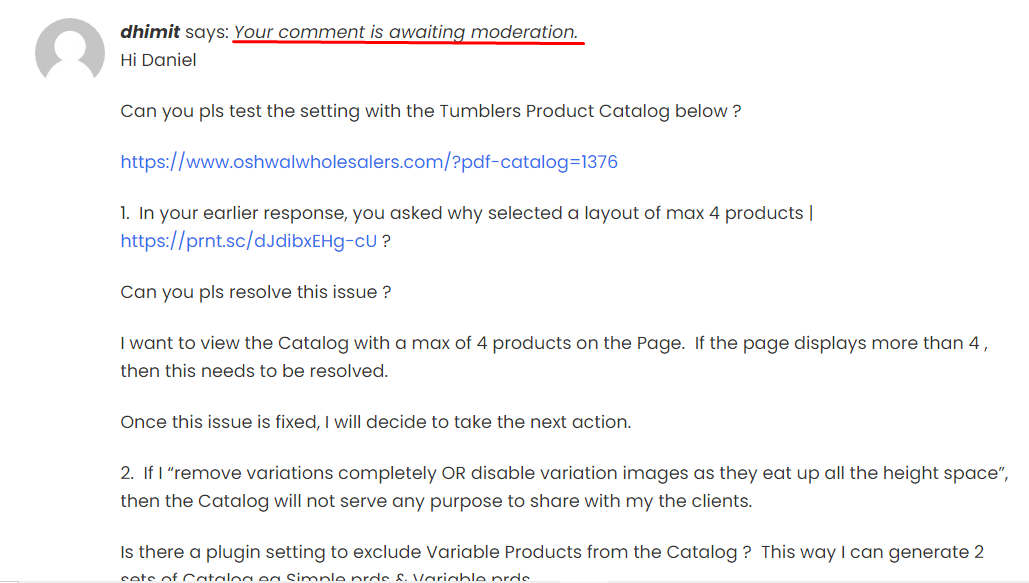The width and height of the screenshot is (1029, 583).
Task: Click the 'Catalog will not serve any purpose' line
Action: [x=436, y=501]
